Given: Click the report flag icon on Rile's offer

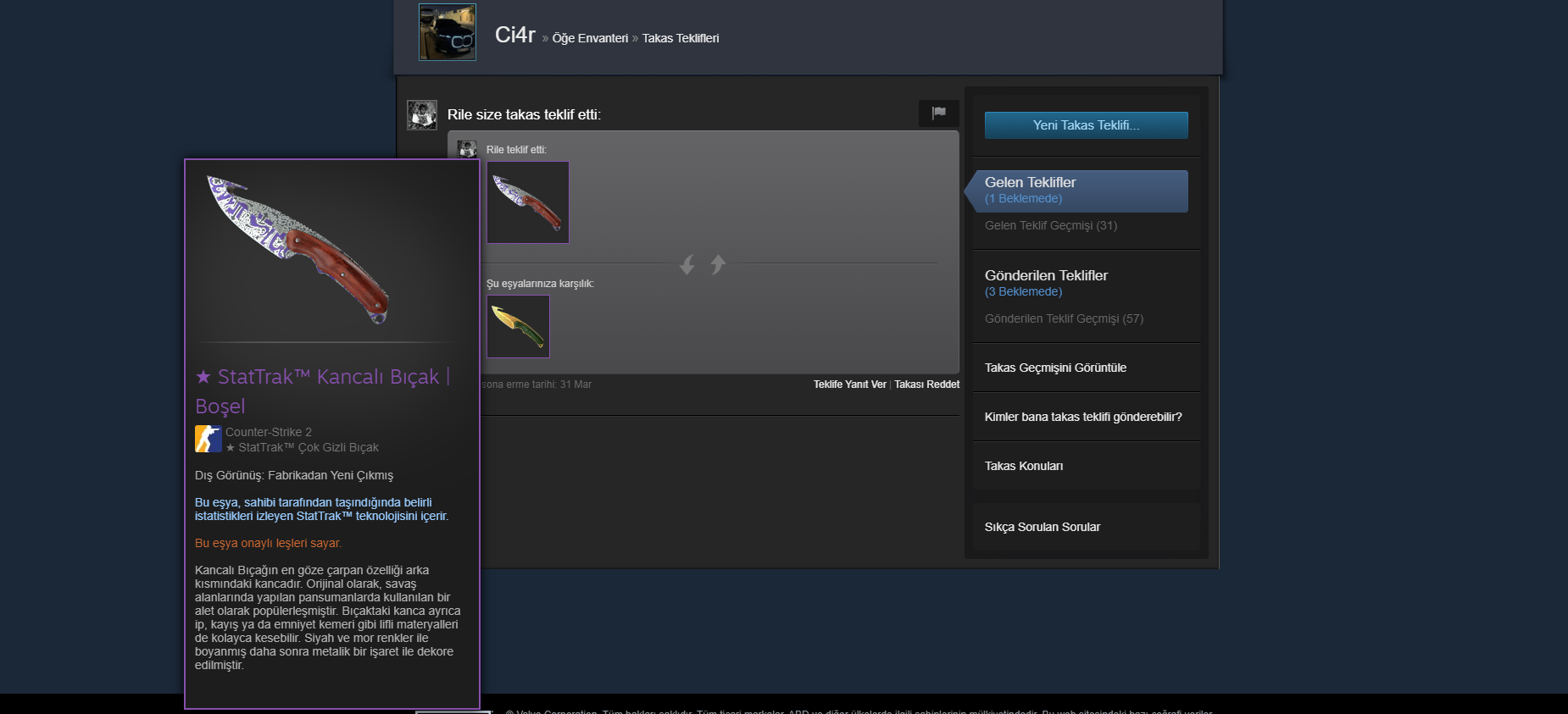Looking at the screenshot, I should click(939, 113).
